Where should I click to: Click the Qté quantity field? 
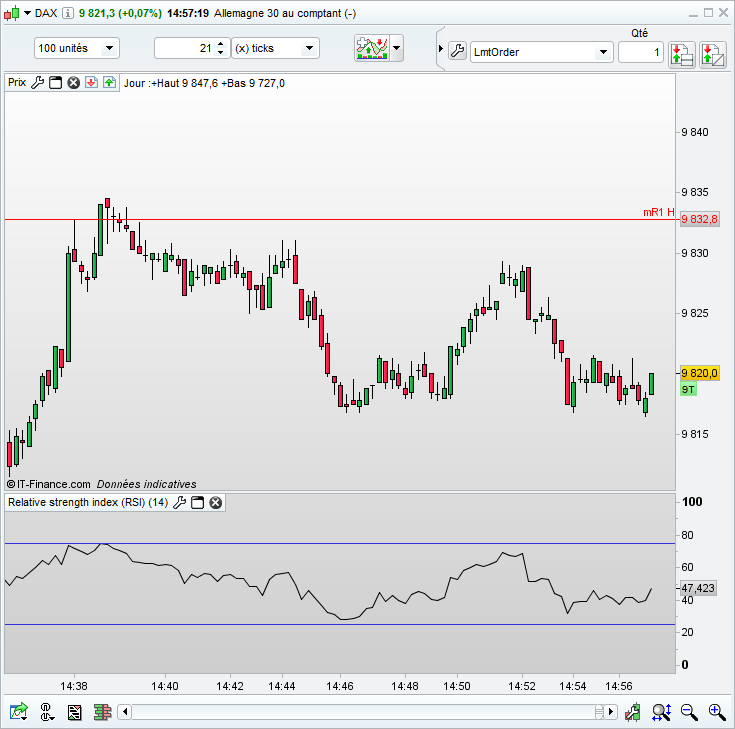641,52
